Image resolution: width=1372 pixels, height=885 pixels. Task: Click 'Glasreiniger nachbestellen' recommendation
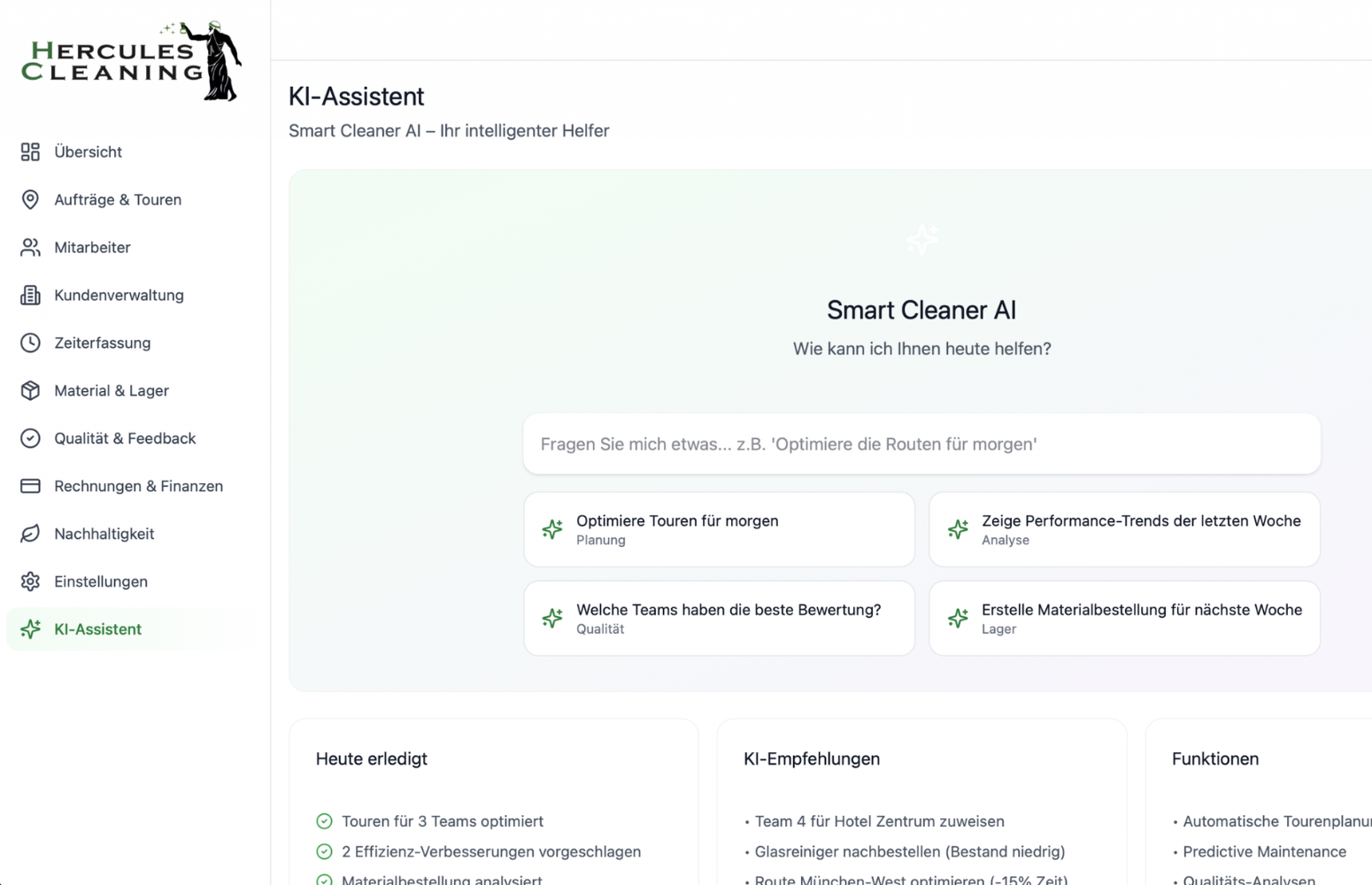tap(909, 851)
